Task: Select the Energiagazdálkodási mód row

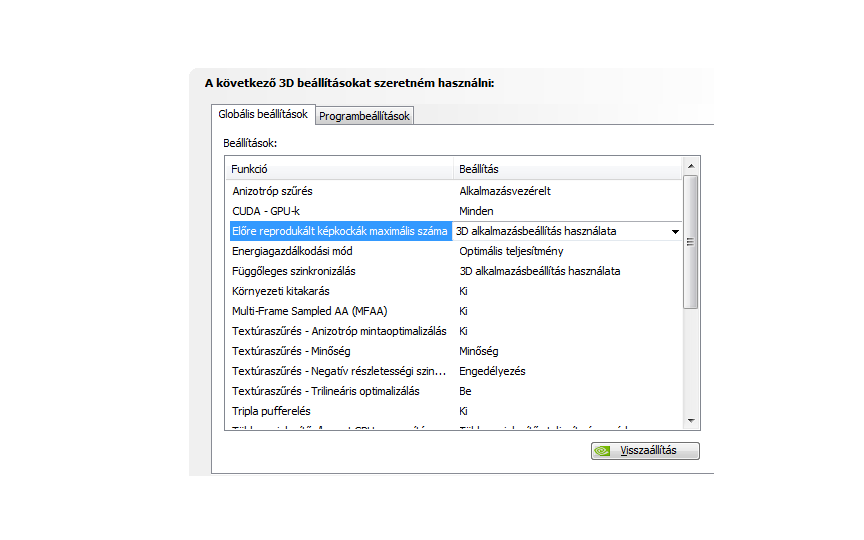Action: [x=455, y=251]
